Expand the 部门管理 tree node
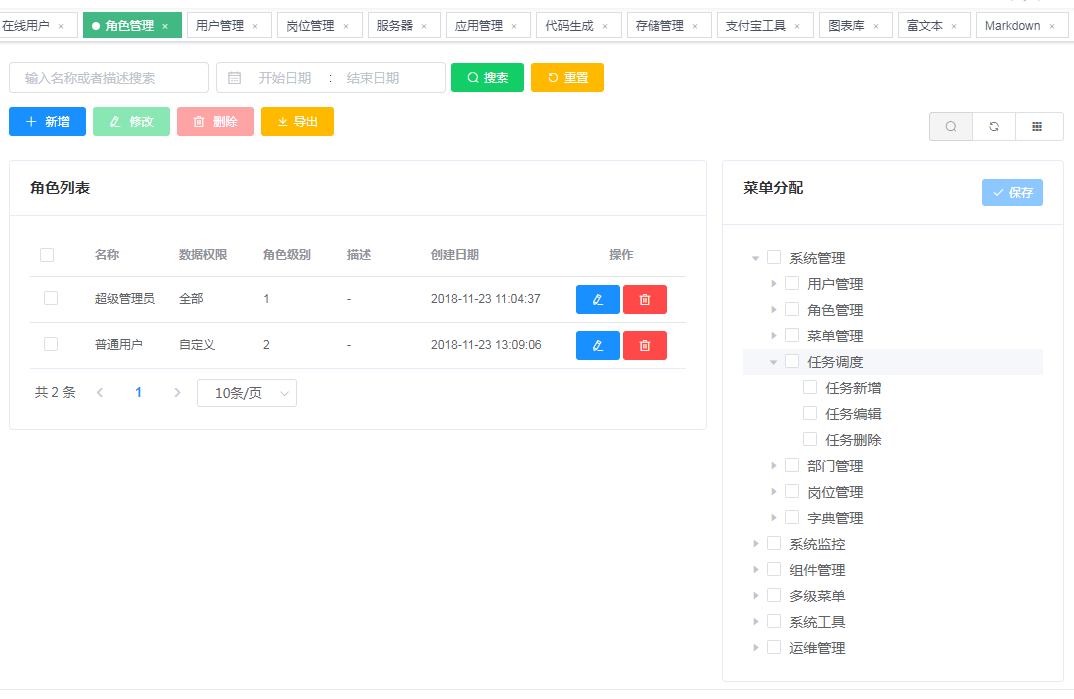Viewport: 1074px width, 699px height. click(773, 466)
